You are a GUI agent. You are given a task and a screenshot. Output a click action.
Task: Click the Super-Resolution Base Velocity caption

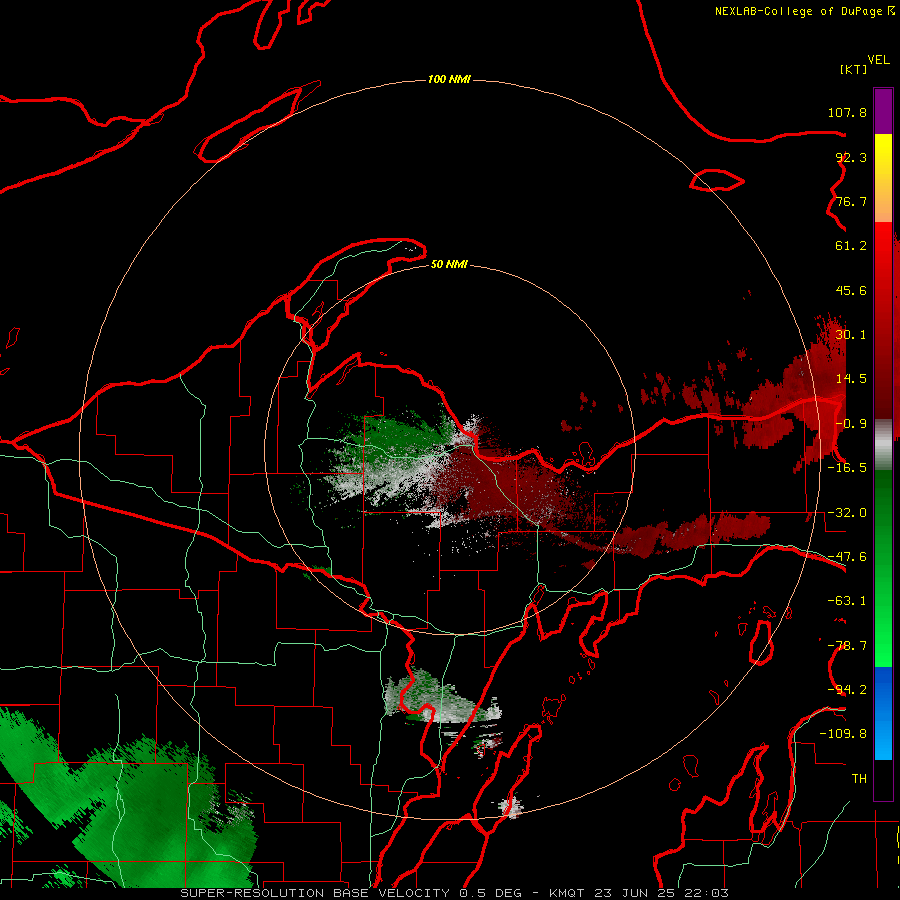455,893
